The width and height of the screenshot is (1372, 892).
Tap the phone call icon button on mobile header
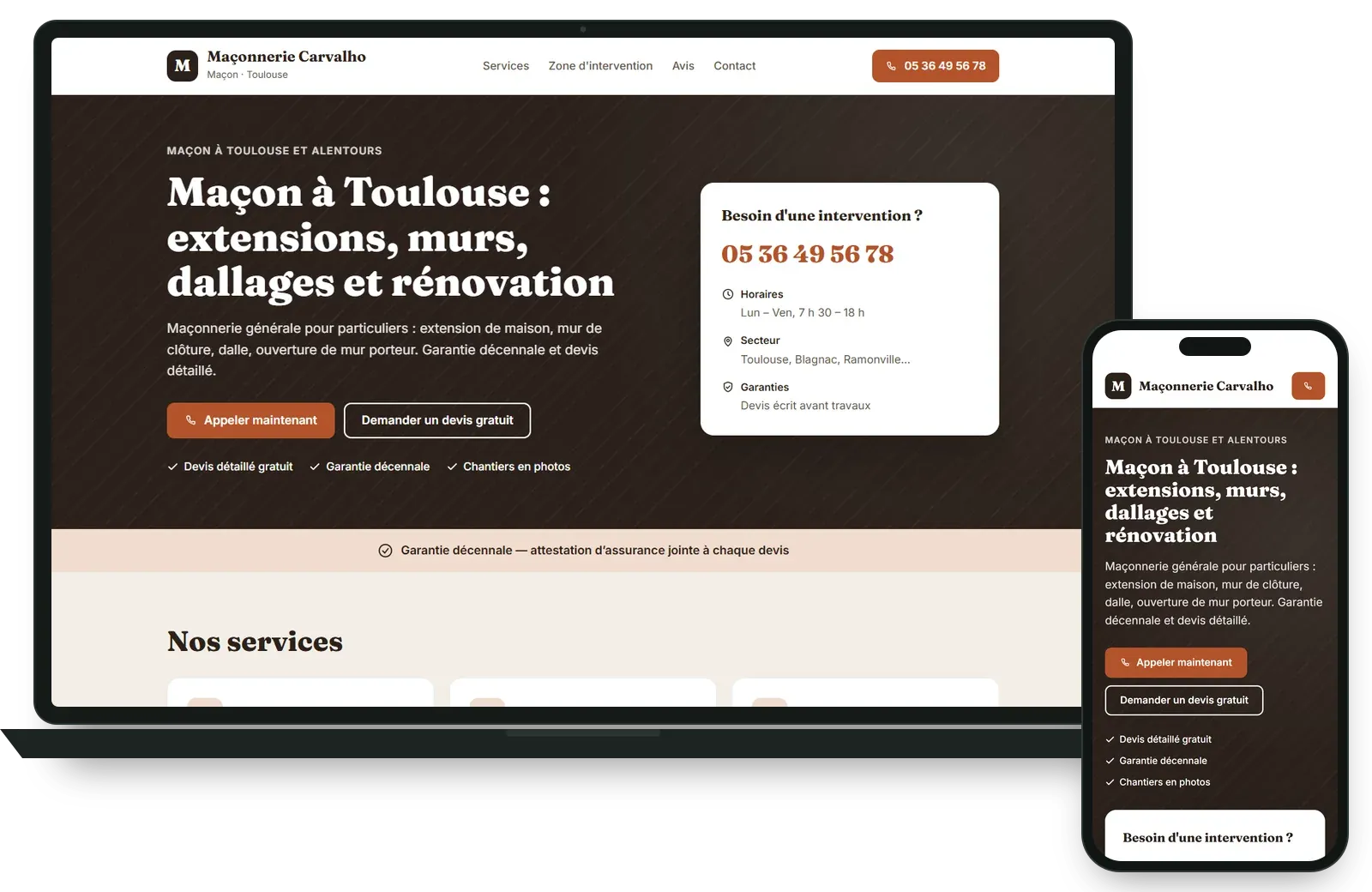tap(1309, 386)
